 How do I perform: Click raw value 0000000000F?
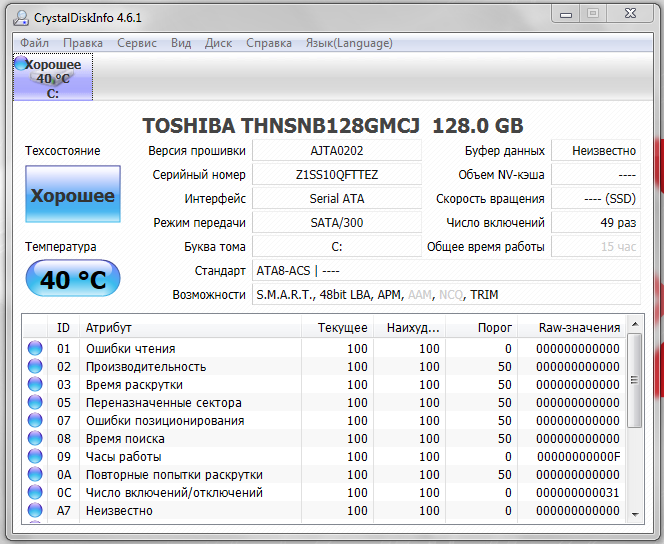point(578,456)
